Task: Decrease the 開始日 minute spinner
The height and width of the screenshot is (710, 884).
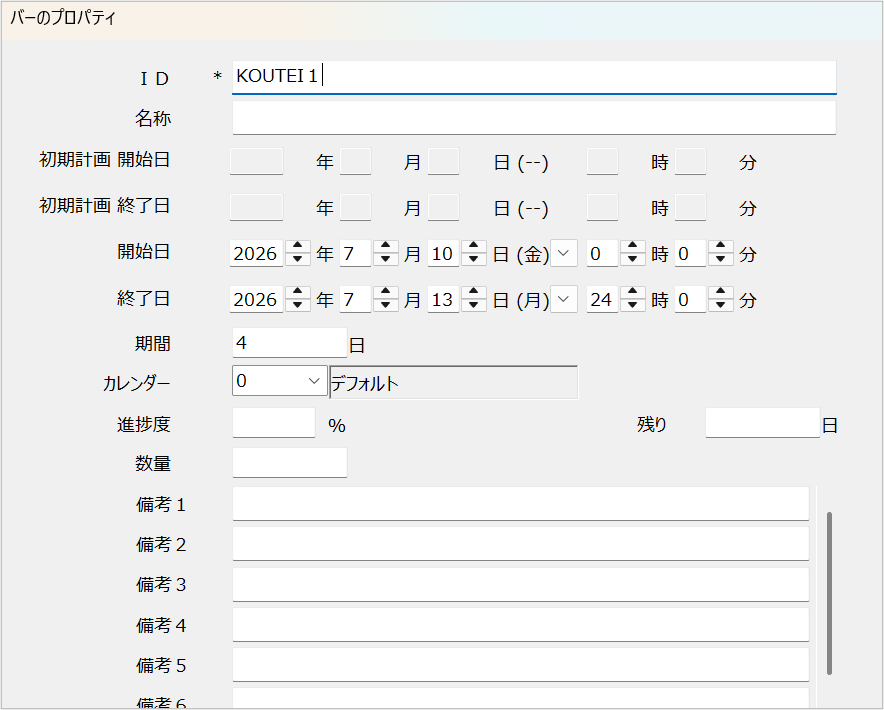Action: pyautogui.click(x=721, y=259)
